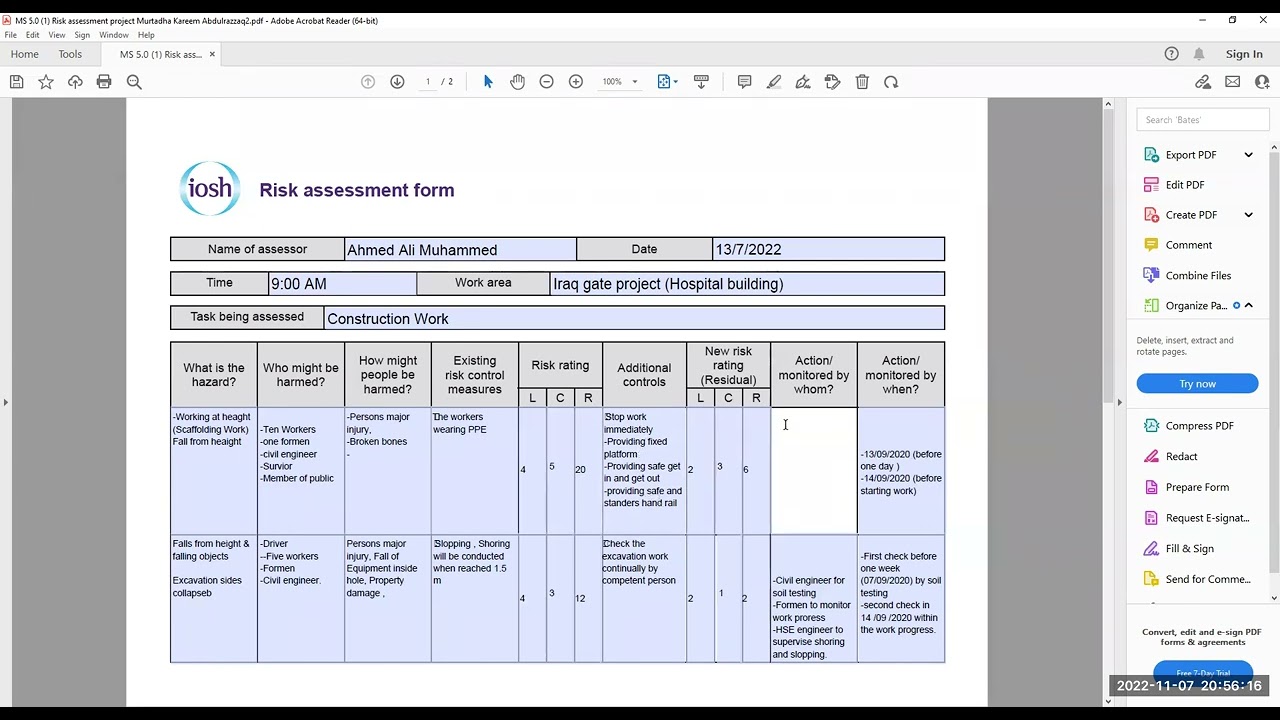Image resolution: width=1280 pixels, height=720 pixels.
Task: Go to the next page arrow
Action: pos(397,82)
